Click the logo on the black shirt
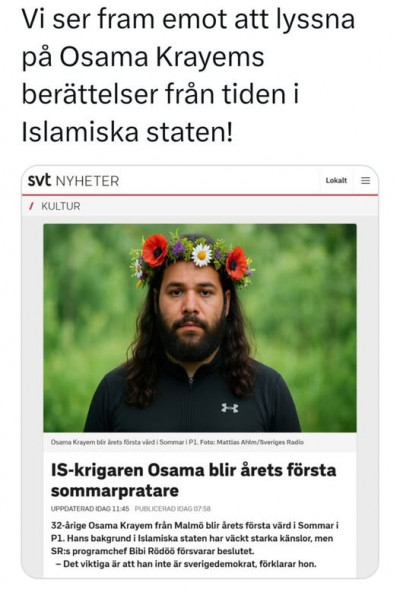The width and height of the screenshot is (400, 592). (230, 408)
